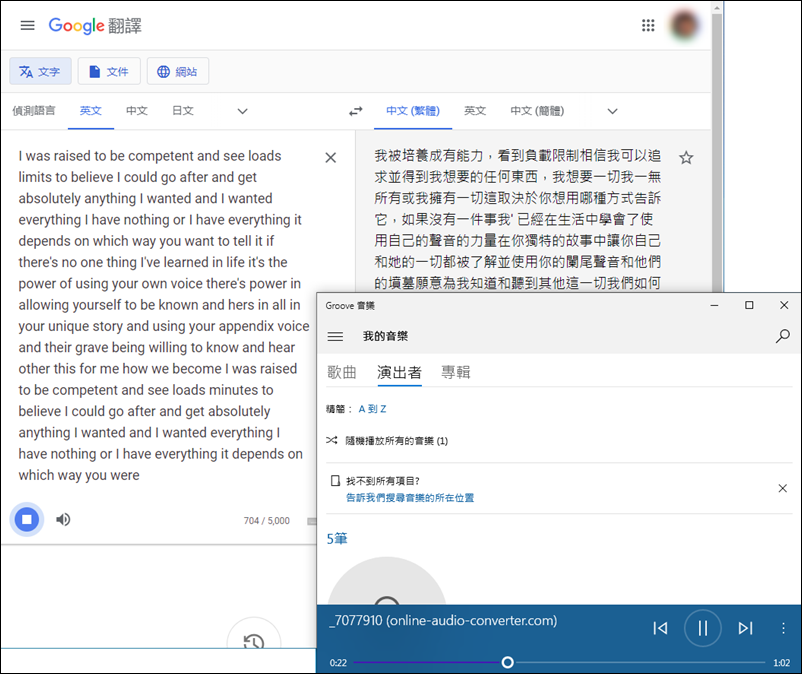Image resolution: width=802 pixels, height=674 pixels.
Task: Click the 704 / 5,000 character counter
Action: [x=266, y=521]
